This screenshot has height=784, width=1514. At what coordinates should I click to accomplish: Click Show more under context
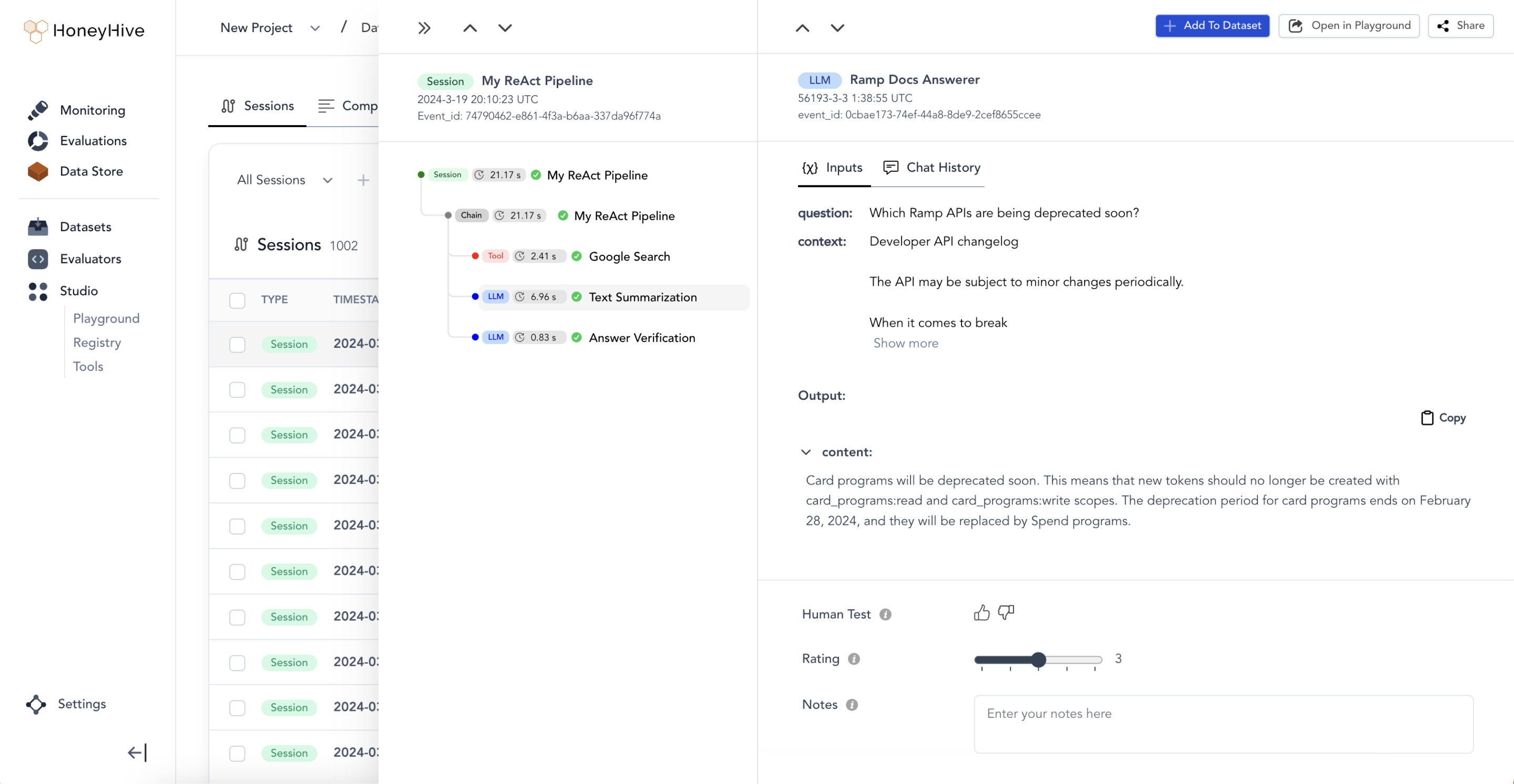click(905, 343)
